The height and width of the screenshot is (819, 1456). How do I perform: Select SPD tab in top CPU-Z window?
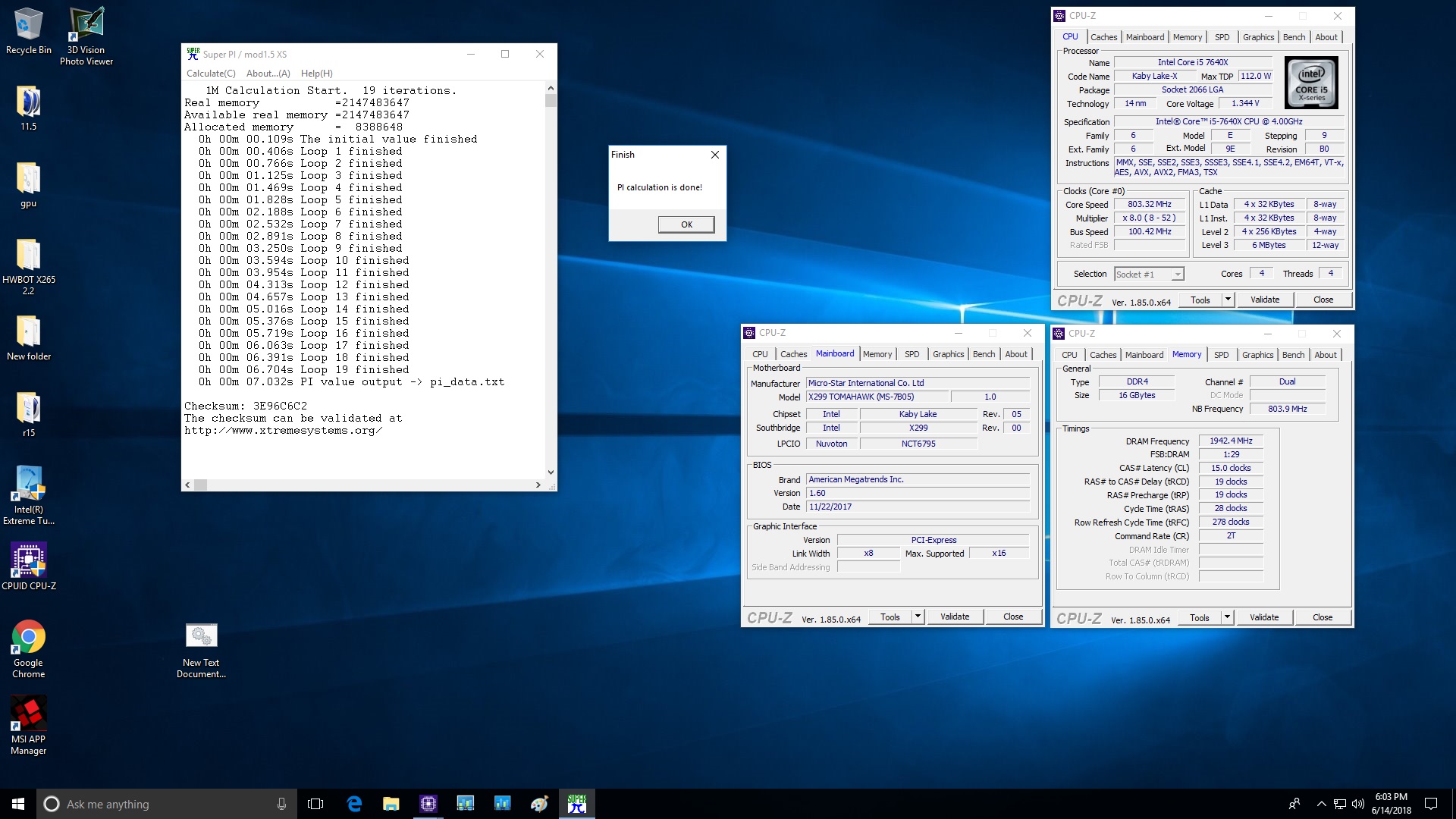1222,37
